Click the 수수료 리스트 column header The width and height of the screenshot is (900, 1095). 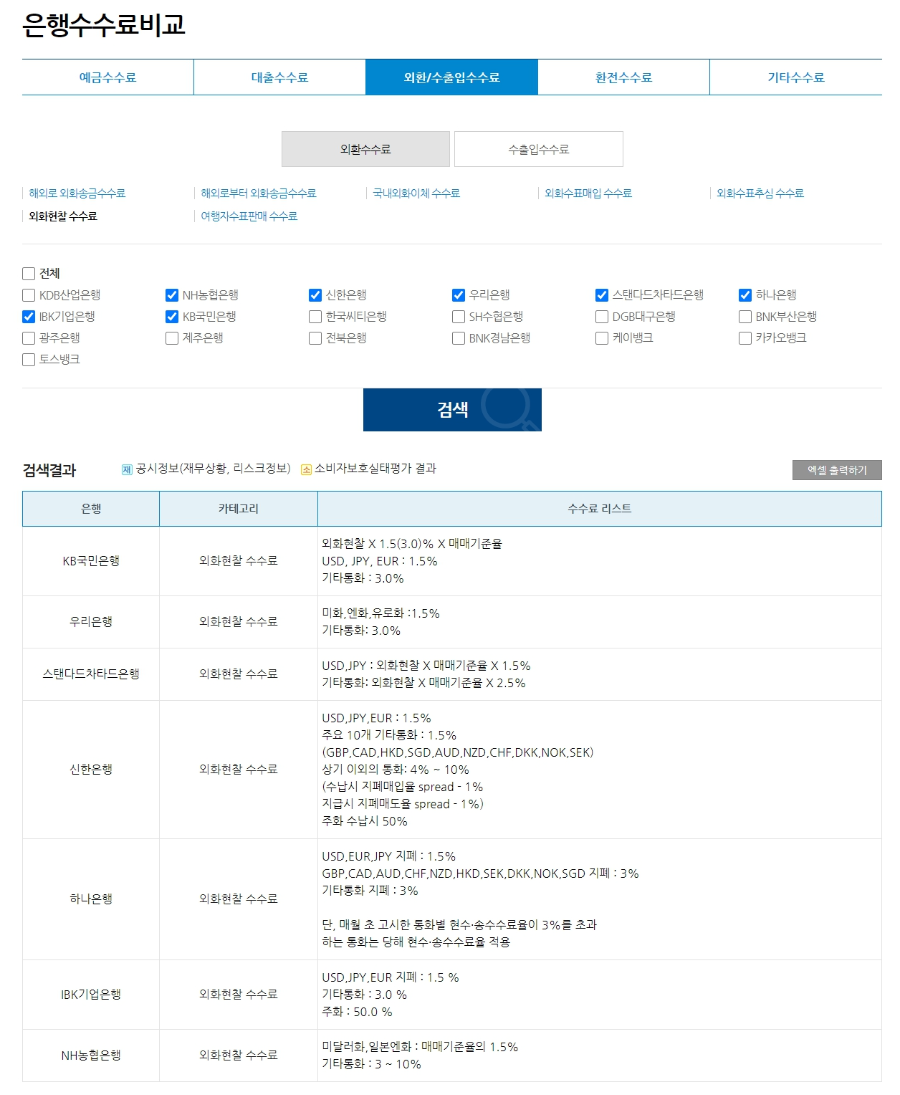[x=599, y=509]
